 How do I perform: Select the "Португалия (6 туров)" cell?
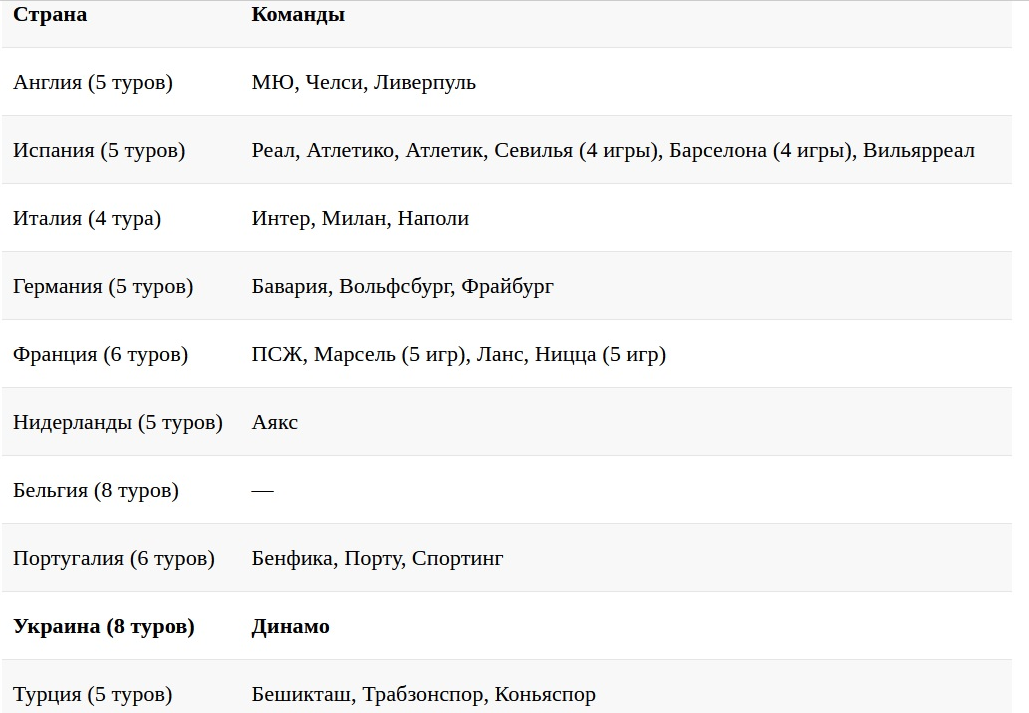click(114, 559)
